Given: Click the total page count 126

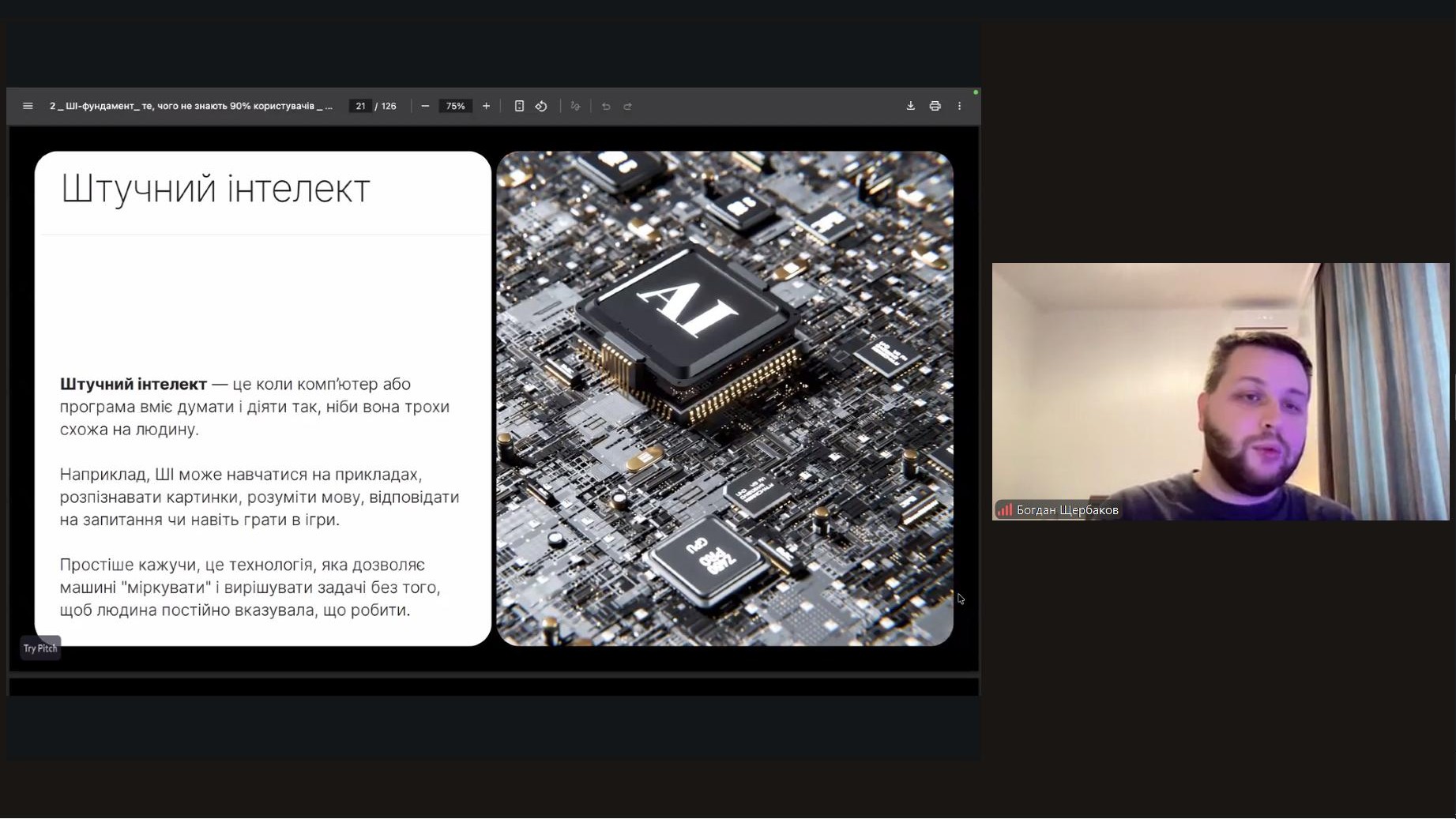Looking at the screenshot, I should [389, 106].
